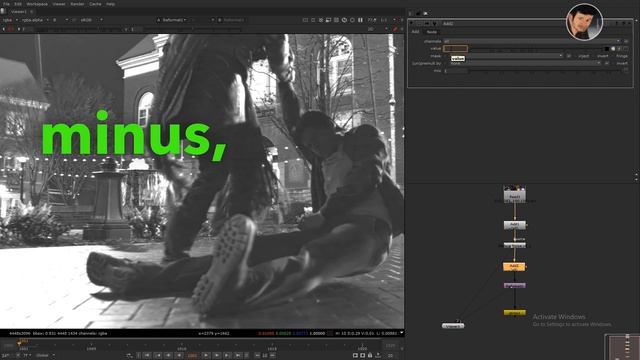
Task: Select the grey Add node below Read
Action: (x=514, y=225)
